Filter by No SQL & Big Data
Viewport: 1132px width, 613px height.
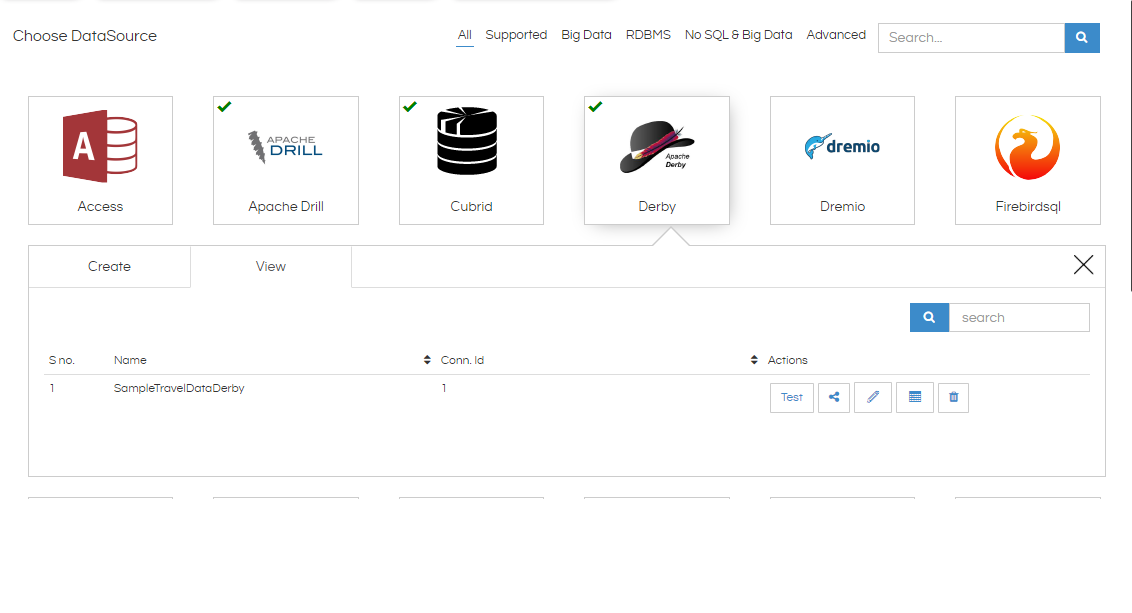tap(739, 35)
